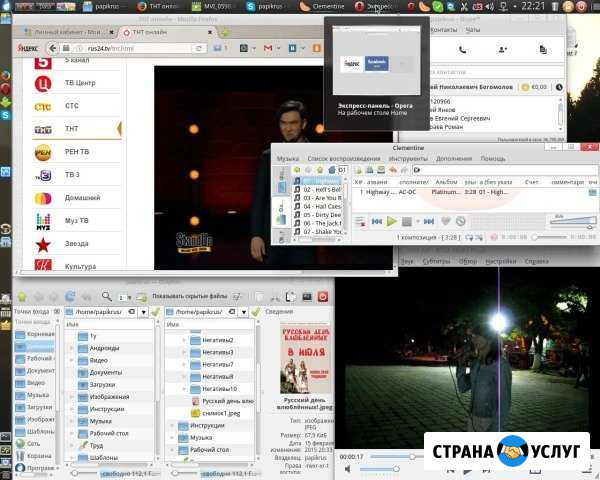The height and width of the screenshot is (480, 600).
Task: Open terminal from the file manager toolbar
Action: (x=307, y=297)
